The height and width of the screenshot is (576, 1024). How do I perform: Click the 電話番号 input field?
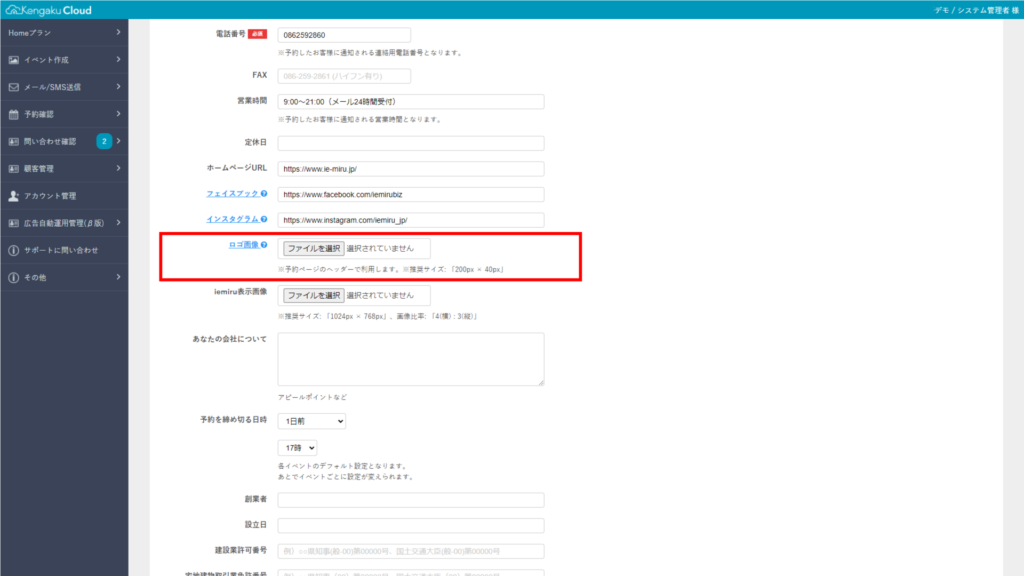tap(344, 35)
